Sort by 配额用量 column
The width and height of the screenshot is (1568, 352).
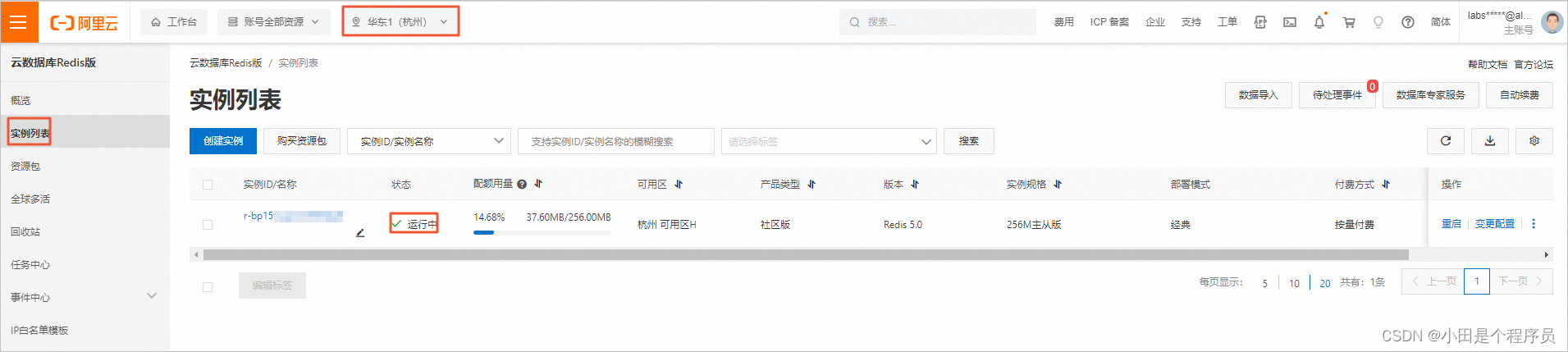[x=538, y=185]
